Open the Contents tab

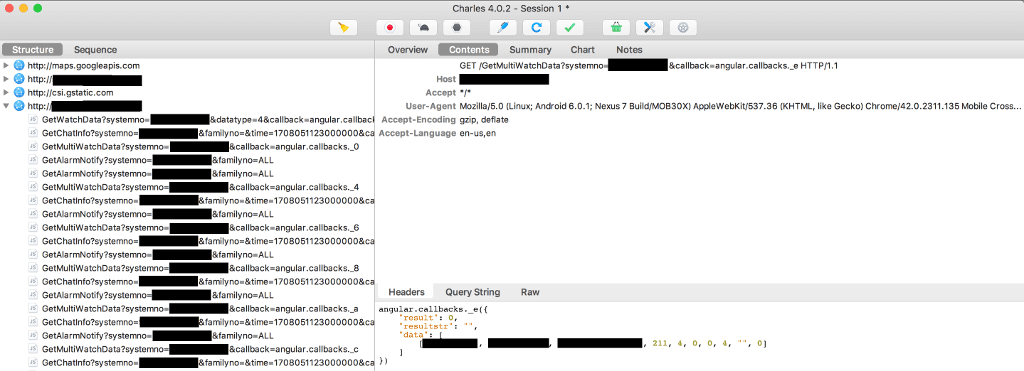[x=469, y=50]
